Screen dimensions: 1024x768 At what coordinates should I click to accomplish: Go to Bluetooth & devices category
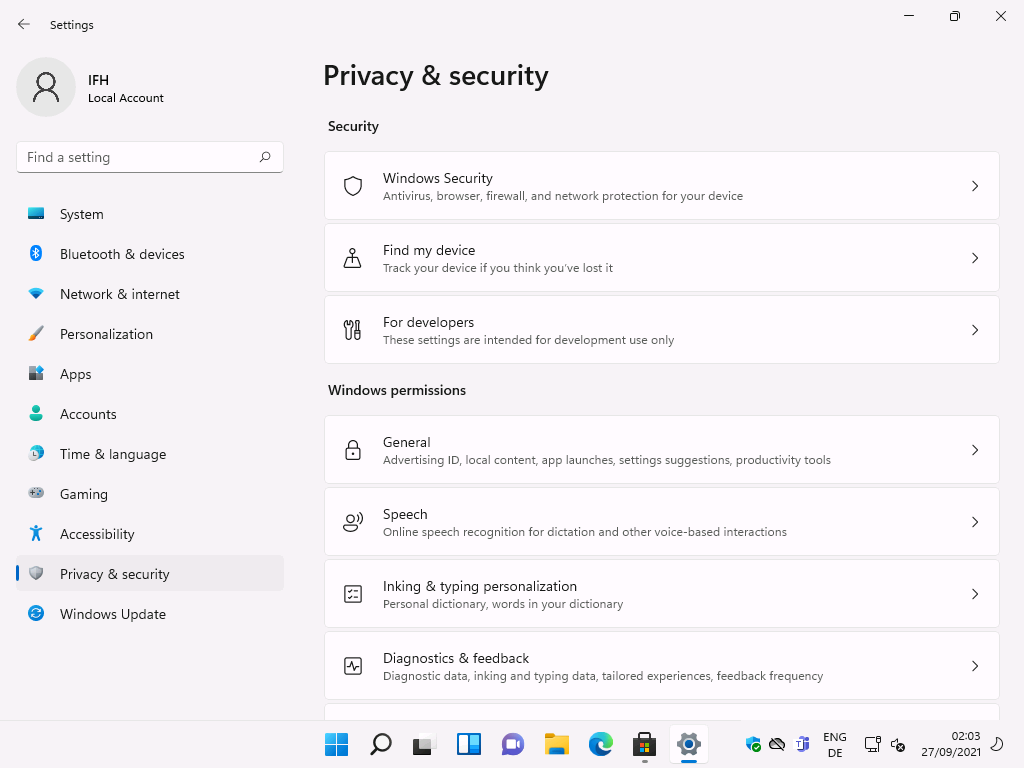tap(150, 253)
